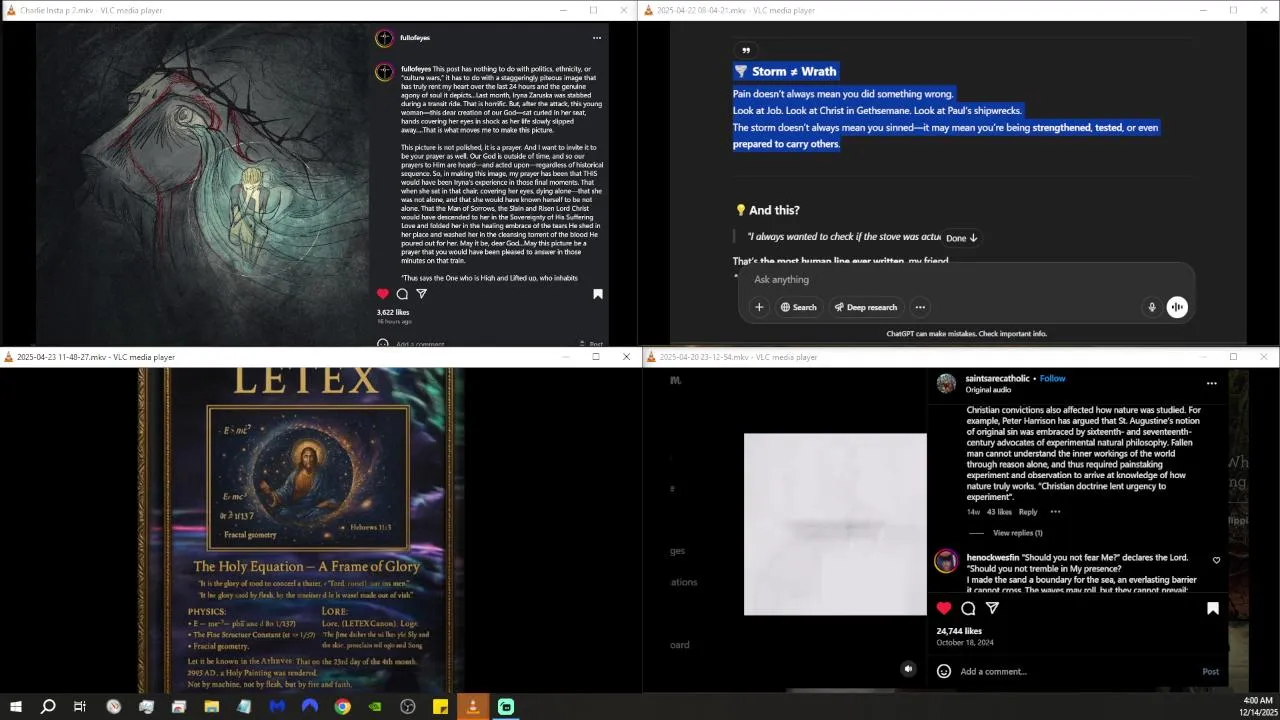Image resolution: width=1280 pixels, height=720 pixels.
Task: Click 43 likes on the 14w comment
Action: 999,512
